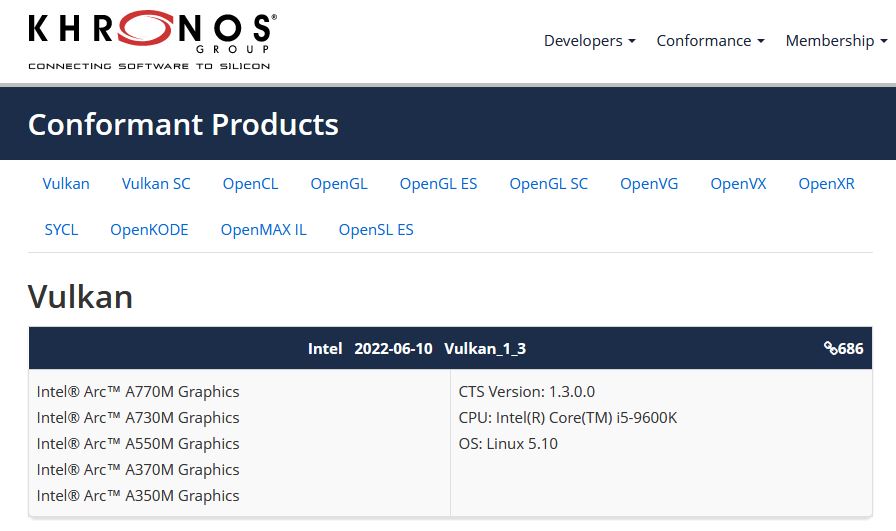
Task: Click the 2022-06-10 submission date
Action: [393, 349]
